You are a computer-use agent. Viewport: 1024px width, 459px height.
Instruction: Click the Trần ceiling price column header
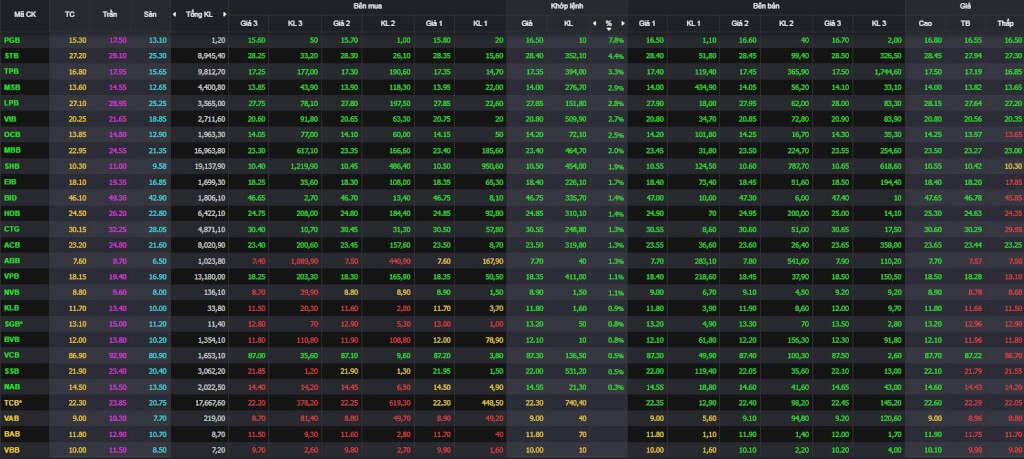[x=110, y=14]
